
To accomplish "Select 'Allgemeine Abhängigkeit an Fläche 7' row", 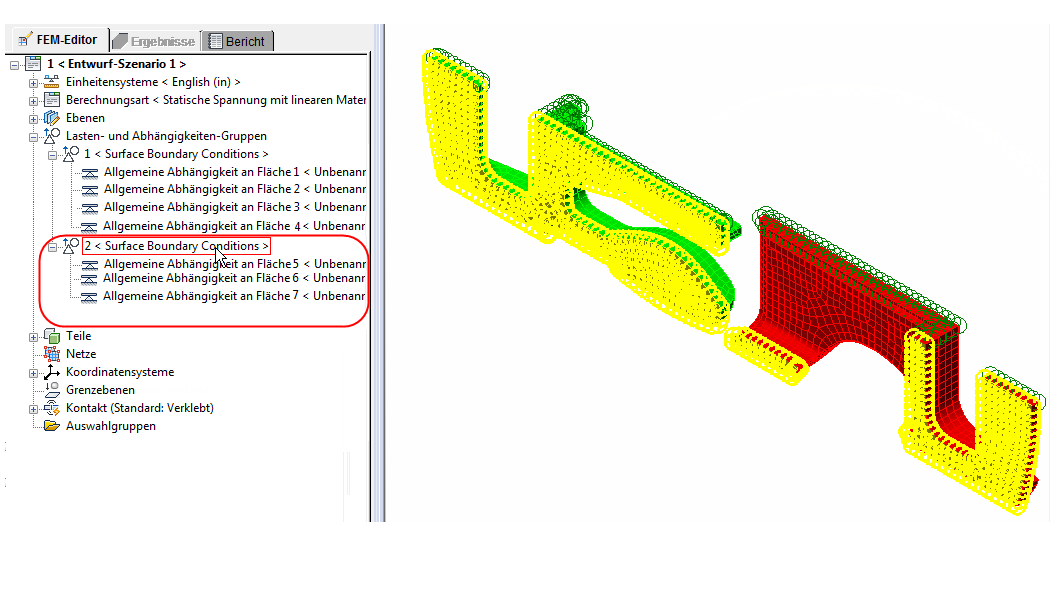I will 234,296.
